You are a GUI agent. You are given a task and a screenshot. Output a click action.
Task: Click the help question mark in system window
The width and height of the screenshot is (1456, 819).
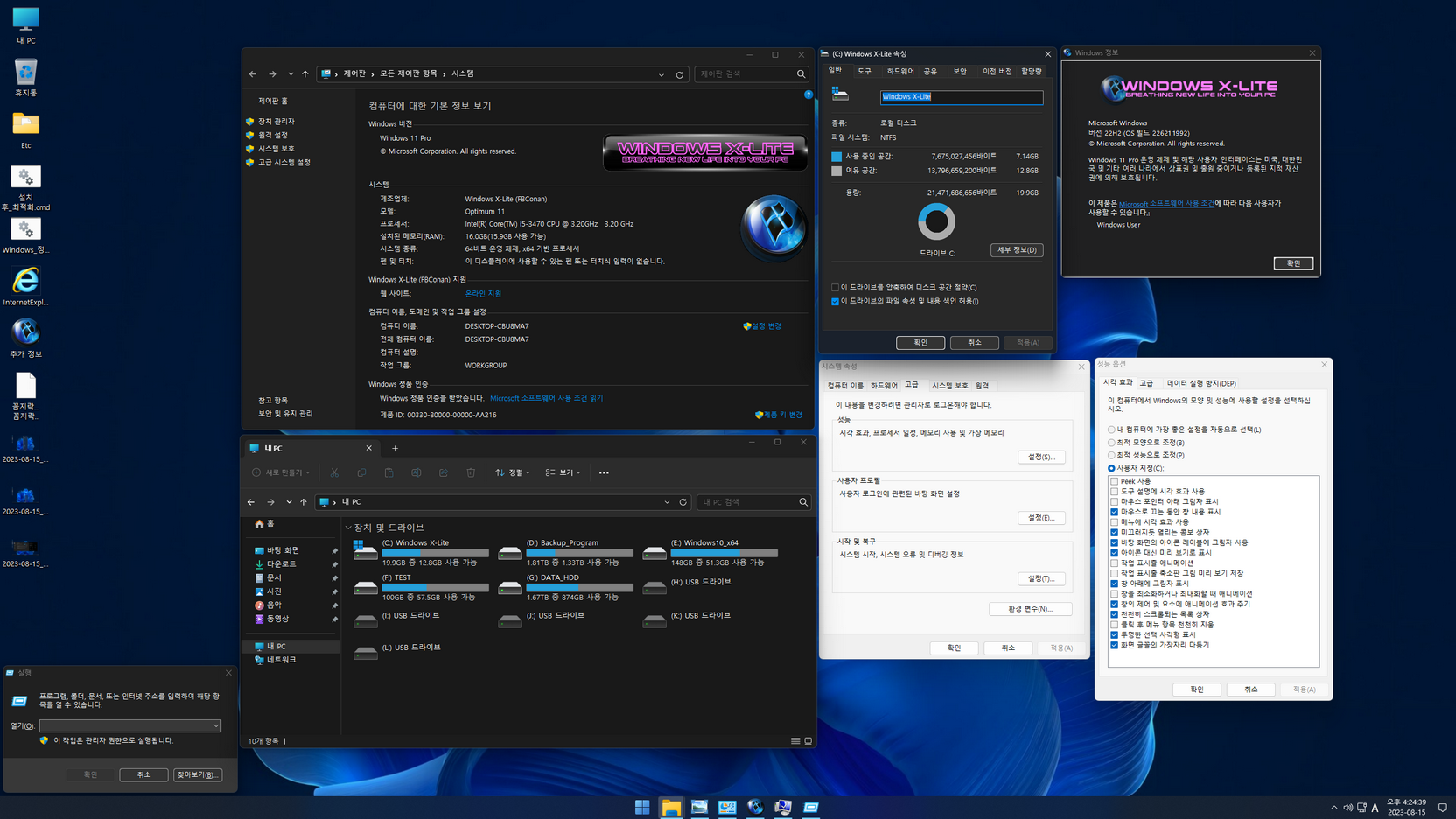[808, 94]
